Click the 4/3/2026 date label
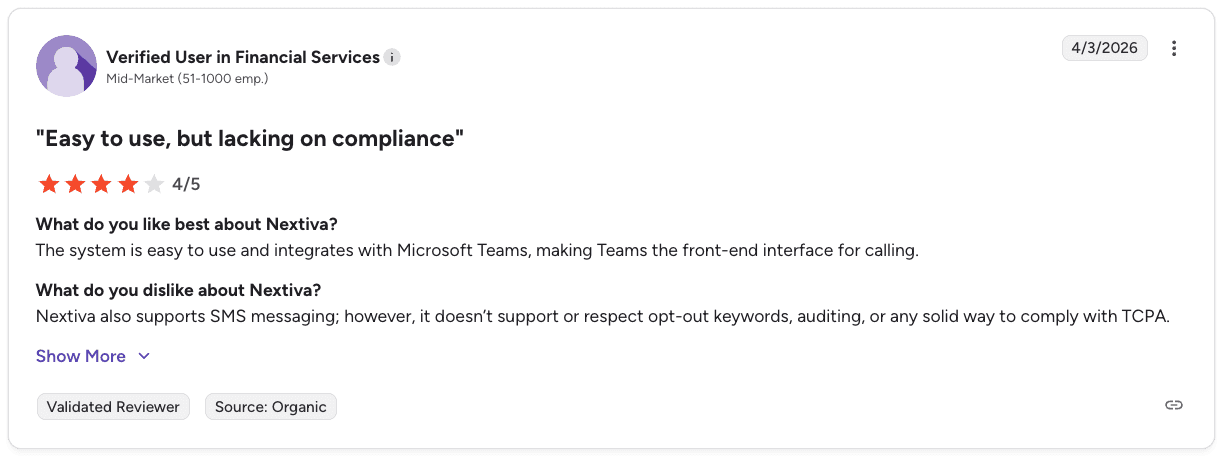Viewport: 1221px width, 458px height. click(x=1104, y=48)
